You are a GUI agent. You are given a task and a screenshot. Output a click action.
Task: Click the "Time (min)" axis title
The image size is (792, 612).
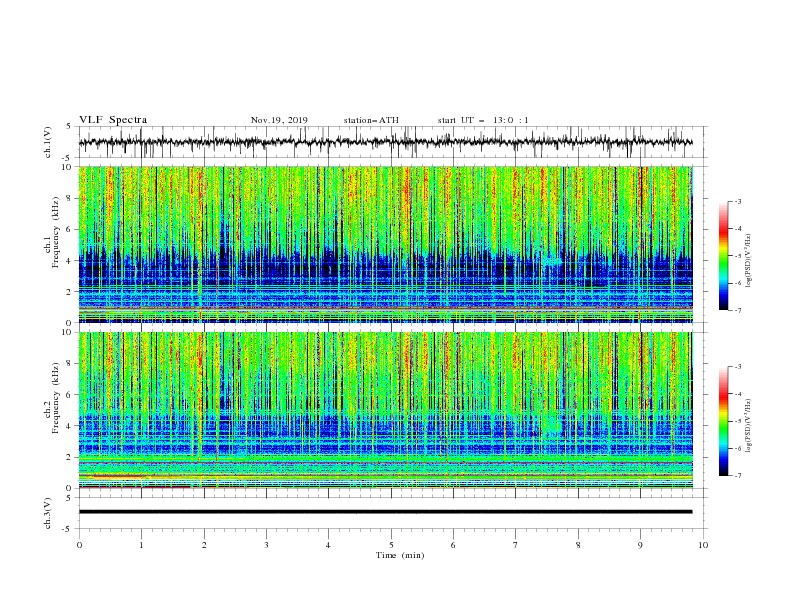coord(400,555)
